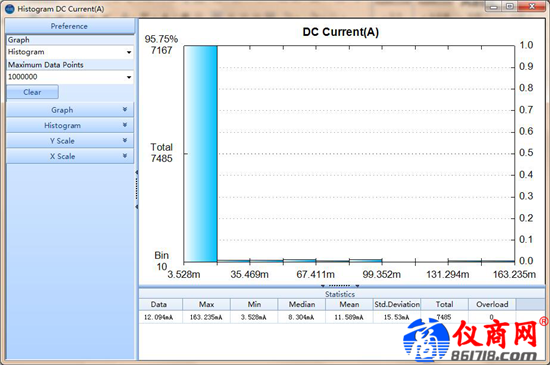Image resolution: width=550 pixels, height=365 pixels.
Task: Click the Preference panel header
Action: click(x=69, y=26)
